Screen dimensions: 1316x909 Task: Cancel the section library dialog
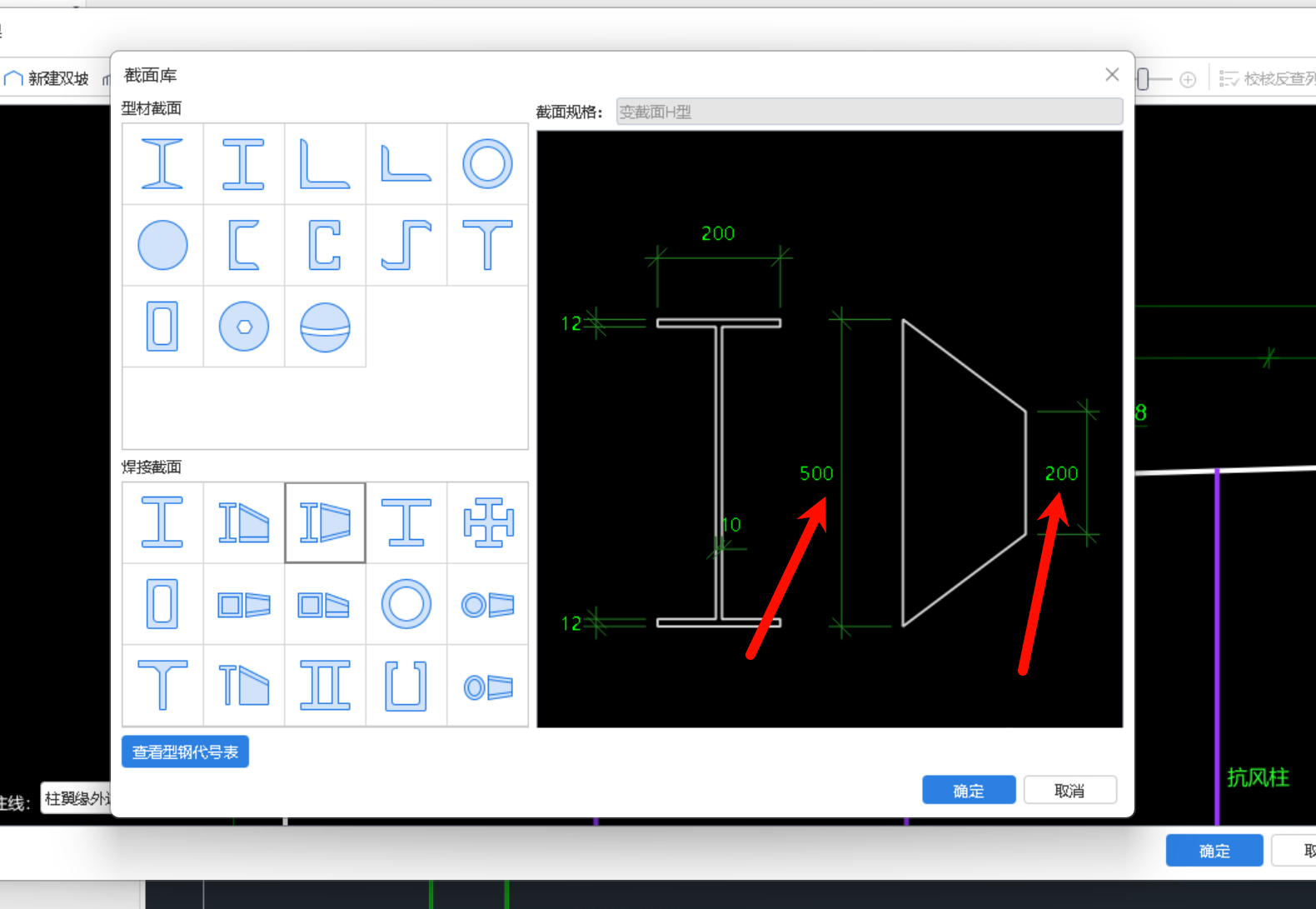tap(1069, 790)
